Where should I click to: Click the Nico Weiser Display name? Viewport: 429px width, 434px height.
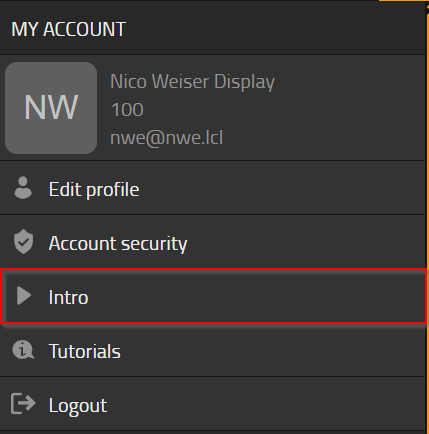[x=192, y=82]
